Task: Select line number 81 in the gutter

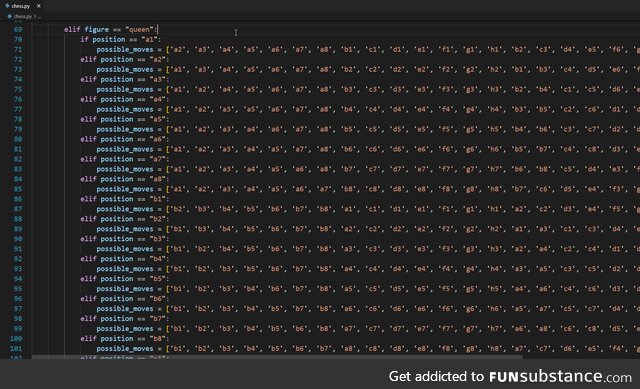Action: 18,149
